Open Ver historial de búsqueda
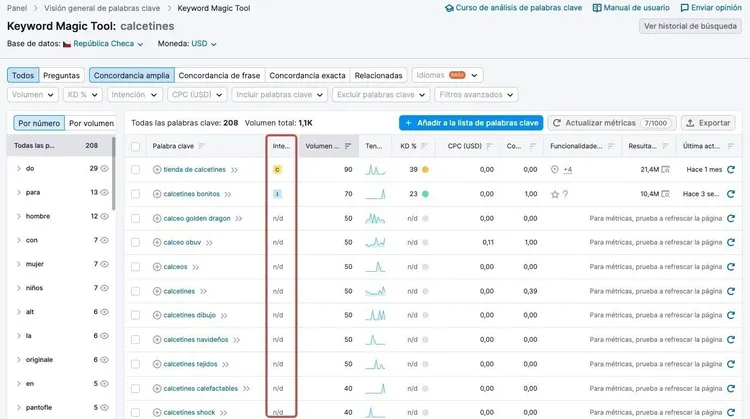 coord(690,26)
